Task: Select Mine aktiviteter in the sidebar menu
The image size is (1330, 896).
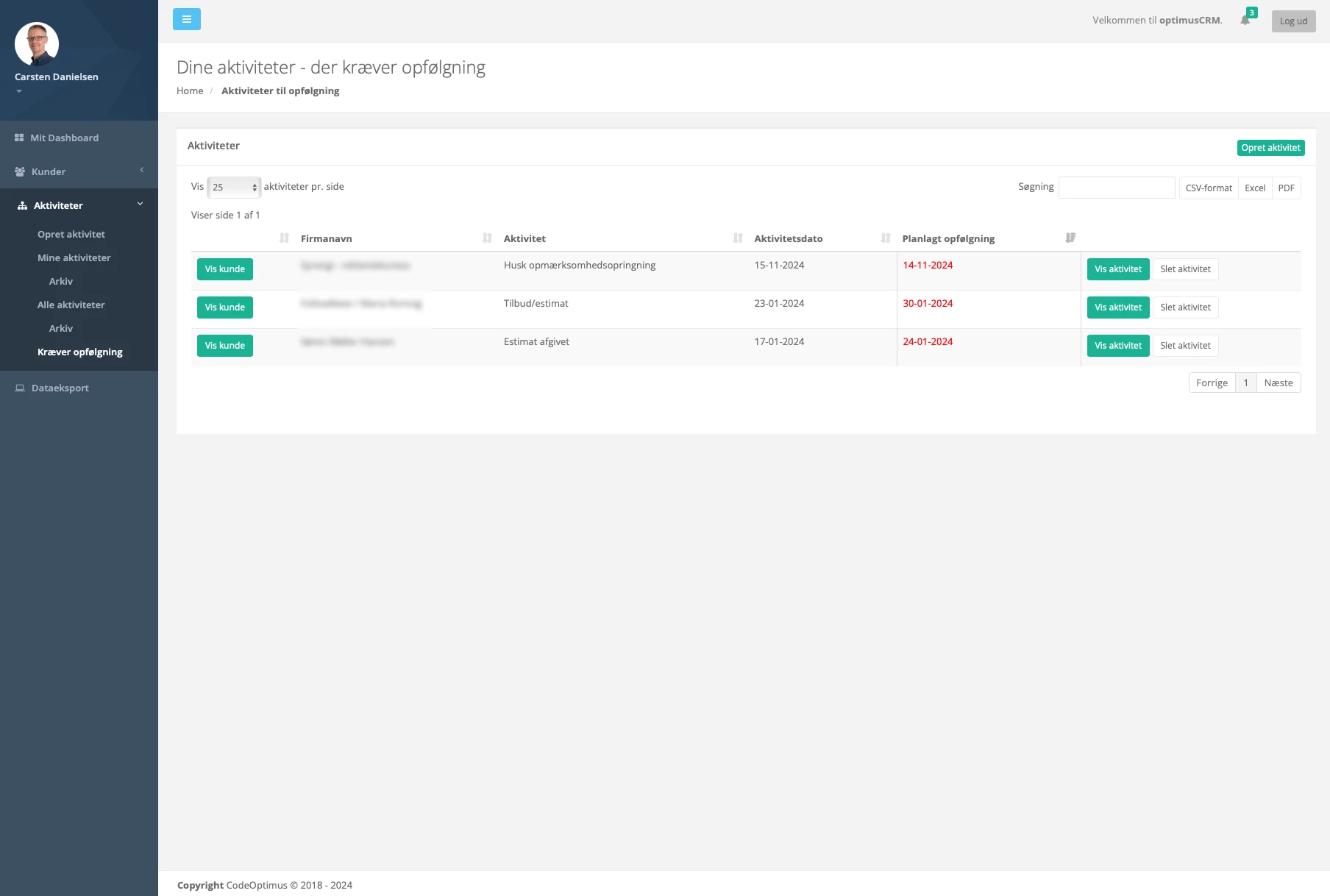Action: (74, 257)
